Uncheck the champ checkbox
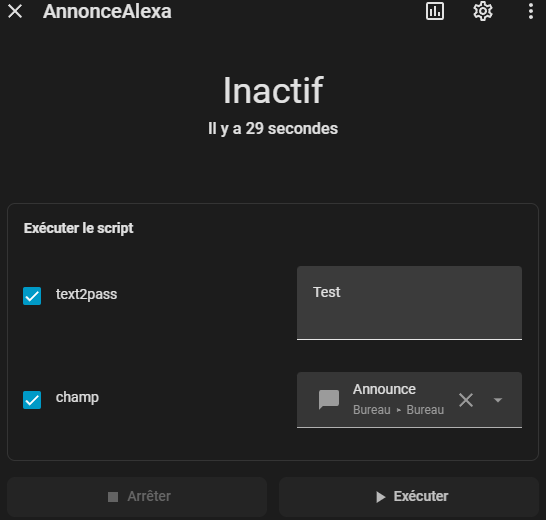This screenshot has width=546, height=520. click(32, 399)
